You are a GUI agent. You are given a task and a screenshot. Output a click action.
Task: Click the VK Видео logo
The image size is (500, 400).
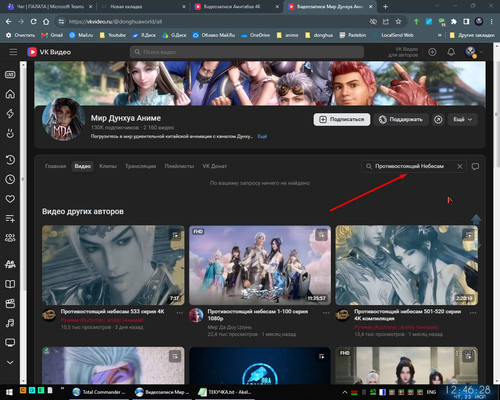click(49, 52)
